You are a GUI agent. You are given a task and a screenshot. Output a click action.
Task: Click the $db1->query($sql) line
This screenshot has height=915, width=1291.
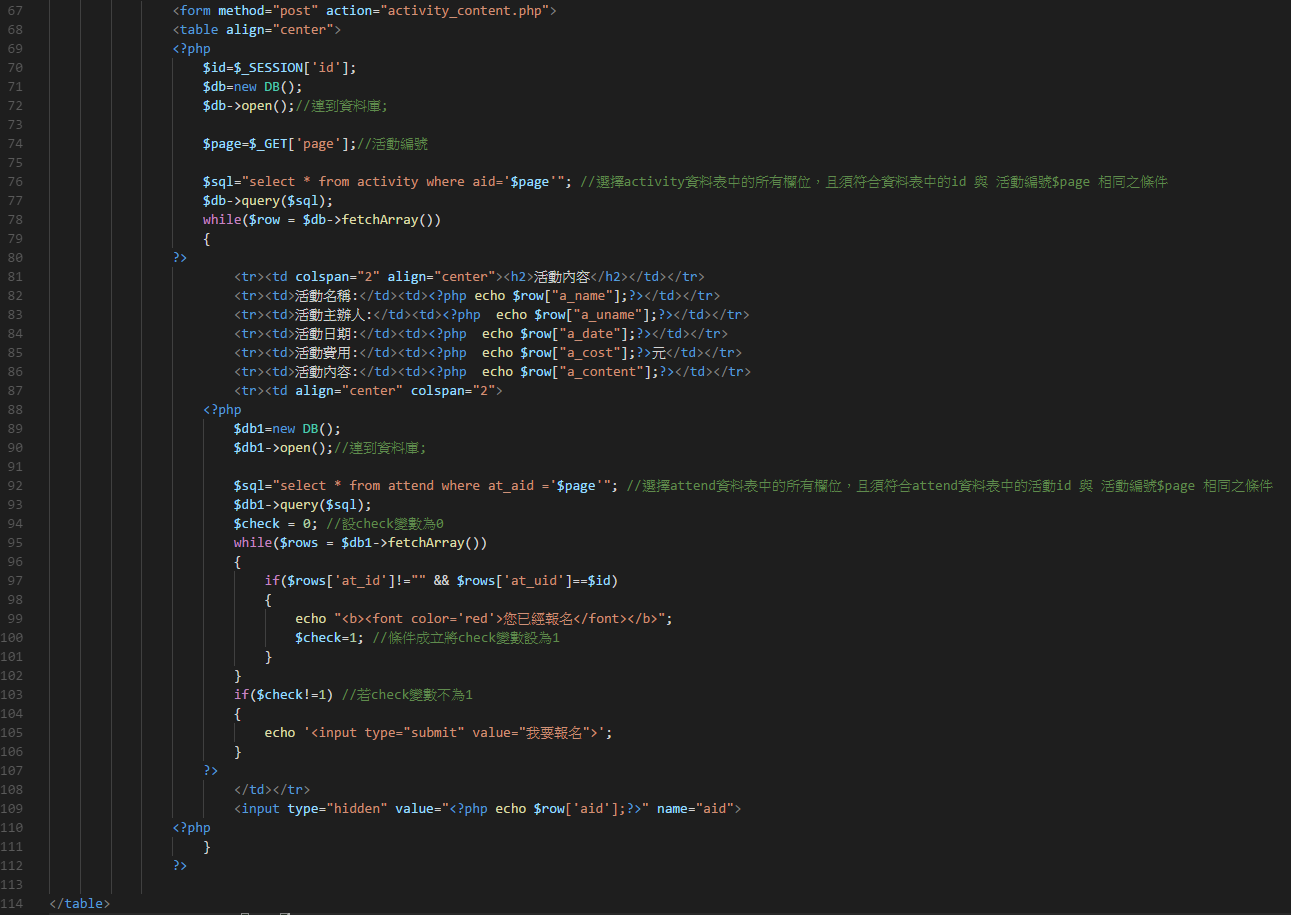tap(303, 504)
